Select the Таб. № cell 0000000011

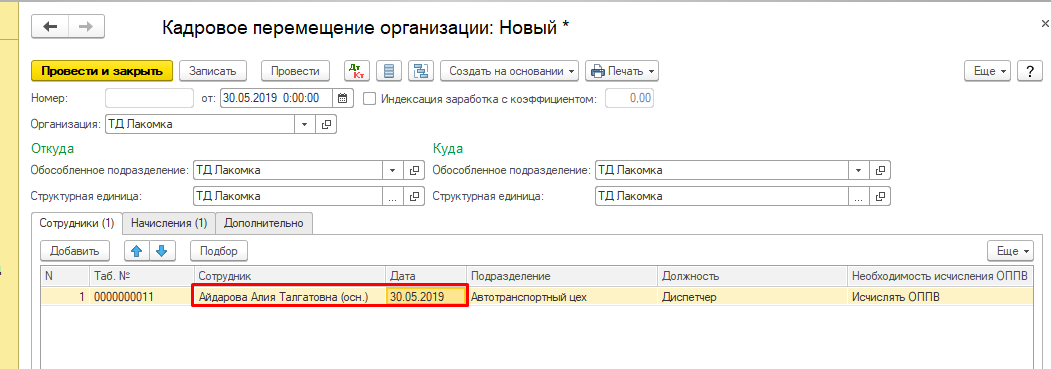141,297
